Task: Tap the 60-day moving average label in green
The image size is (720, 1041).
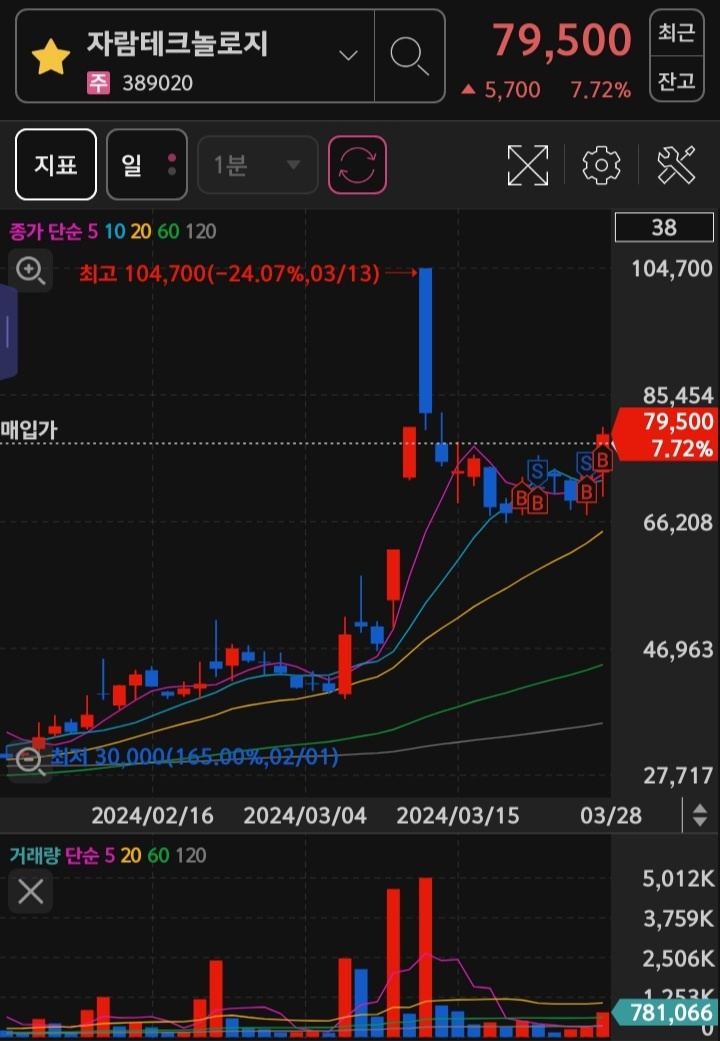Action: click(168, 231)
